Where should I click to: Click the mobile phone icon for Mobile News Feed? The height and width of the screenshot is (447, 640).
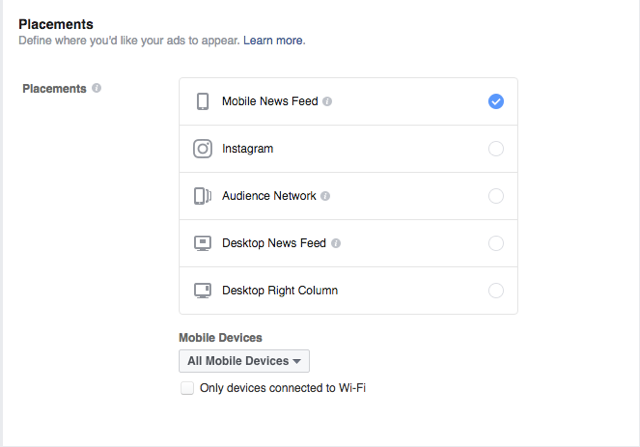(x=203, y=101)
